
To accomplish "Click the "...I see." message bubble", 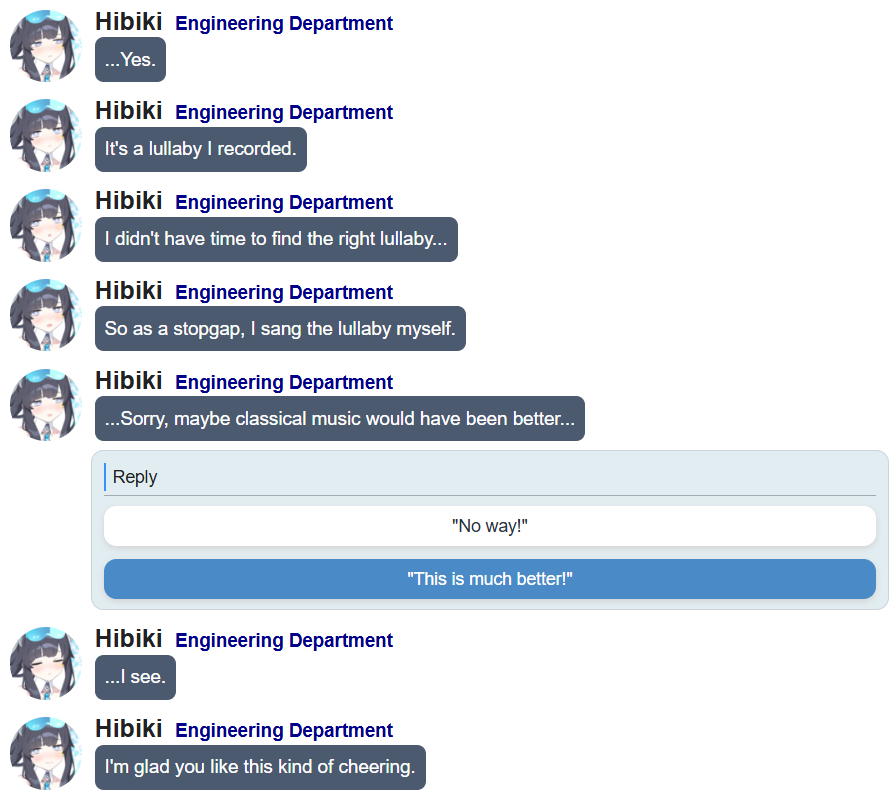I will click(135, 677).
